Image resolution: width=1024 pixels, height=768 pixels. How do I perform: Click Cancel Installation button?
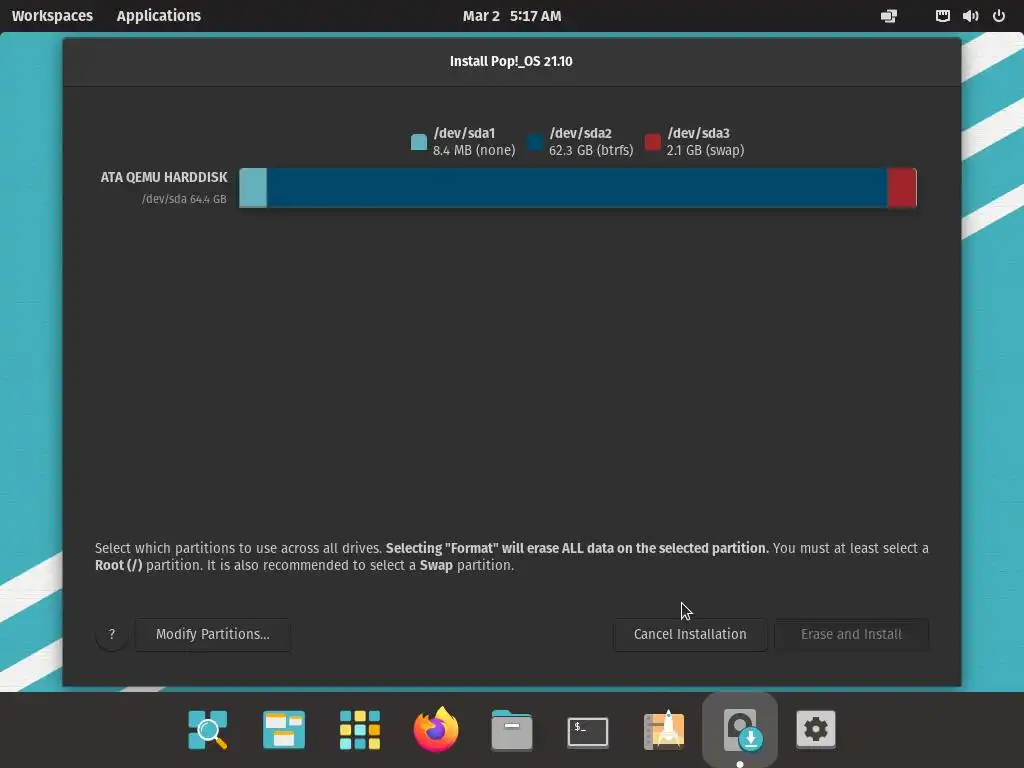click(x=690, y=634)
